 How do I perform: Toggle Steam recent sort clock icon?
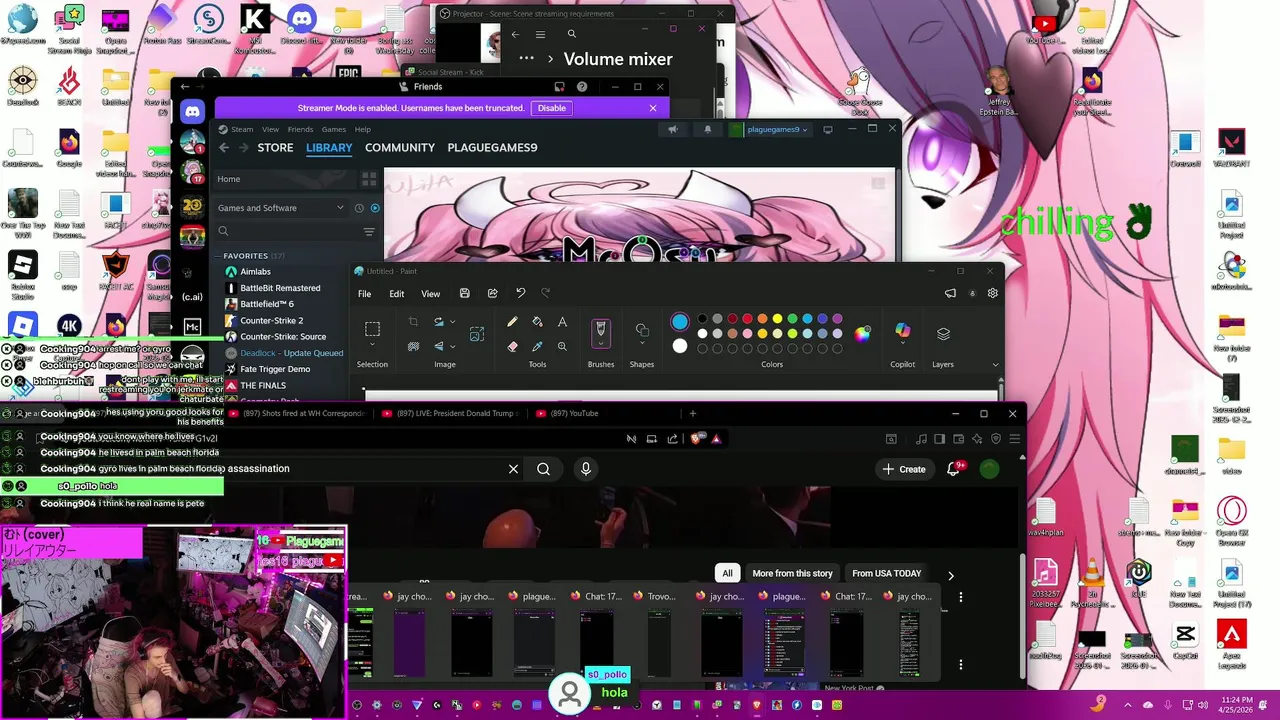click(359, 208)
